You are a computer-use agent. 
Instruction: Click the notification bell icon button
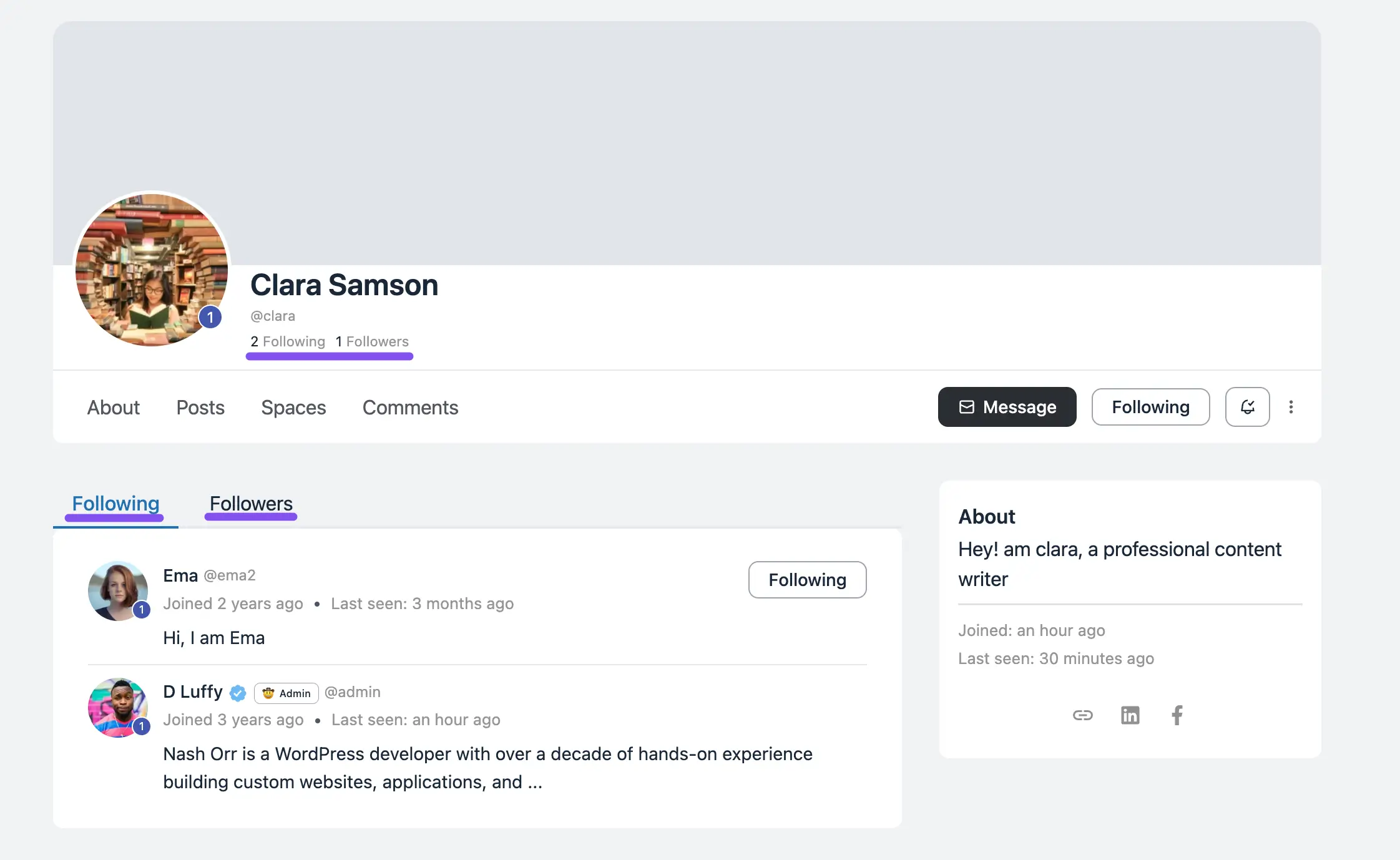1247,407
